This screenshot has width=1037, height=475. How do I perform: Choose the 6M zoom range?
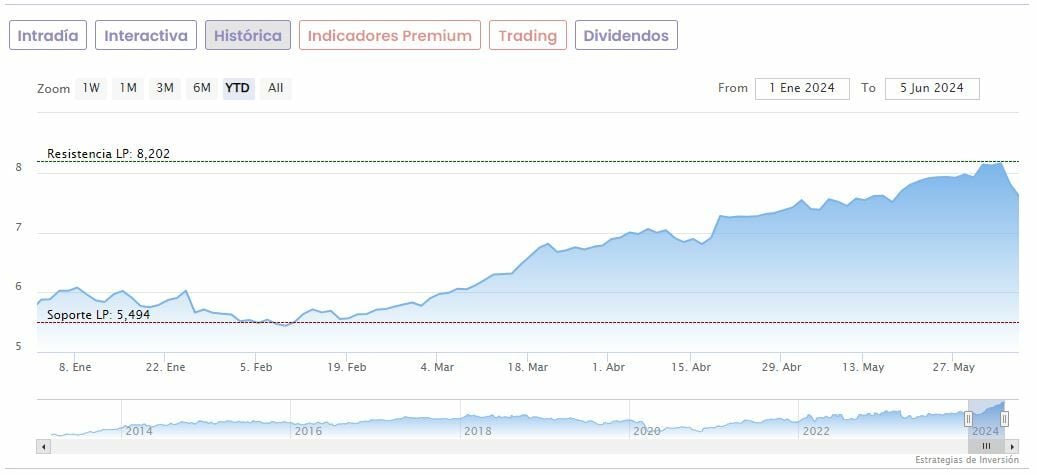point(202,88)
